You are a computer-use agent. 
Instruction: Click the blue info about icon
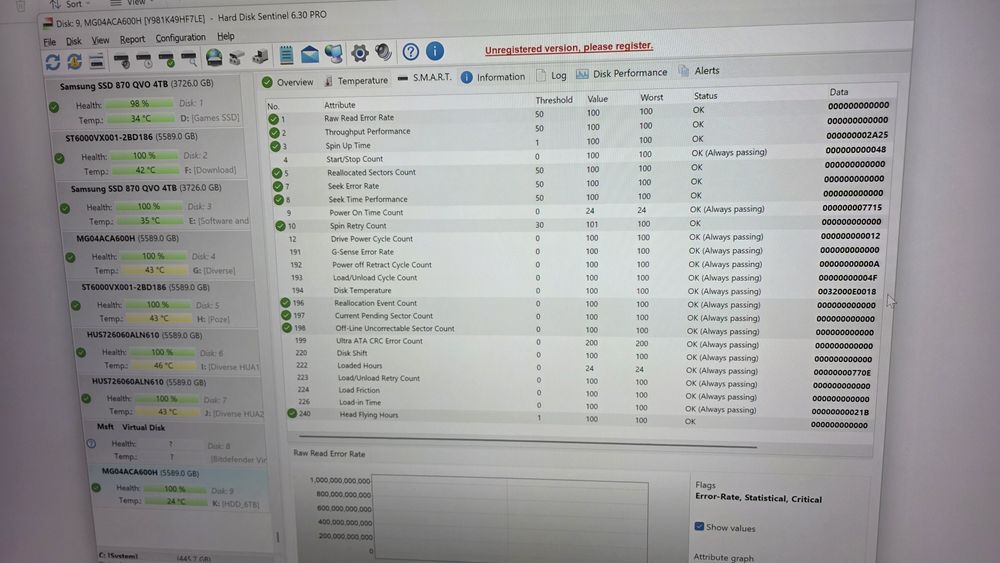pyautogui.click(x=435, y=51)
